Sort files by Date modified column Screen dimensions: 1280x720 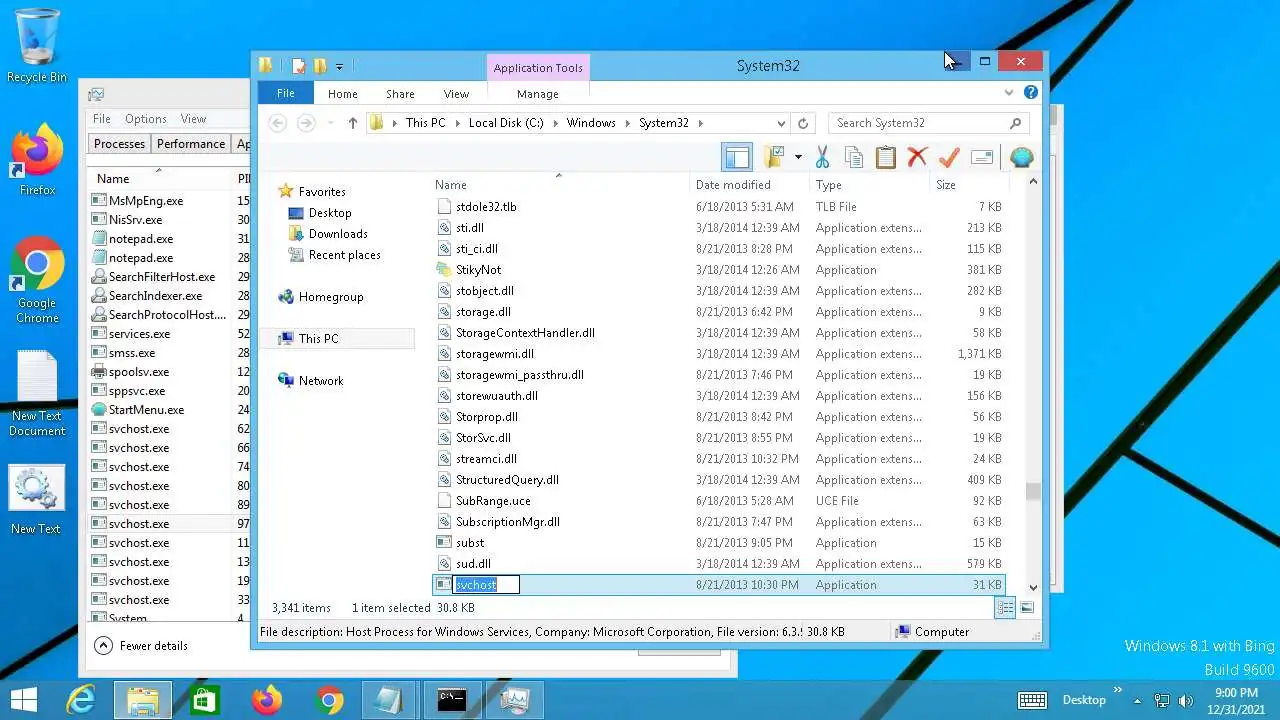(733, 185)
